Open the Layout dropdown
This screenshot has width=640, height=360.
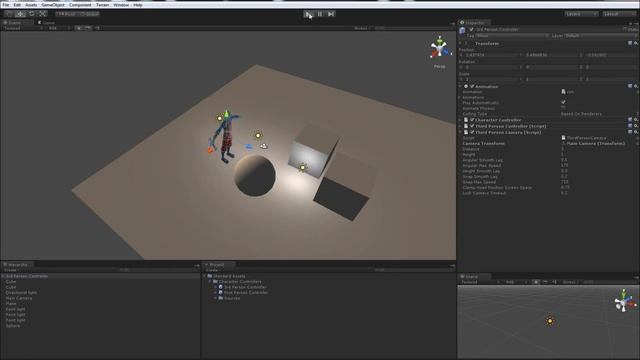(x=619, y=14)
